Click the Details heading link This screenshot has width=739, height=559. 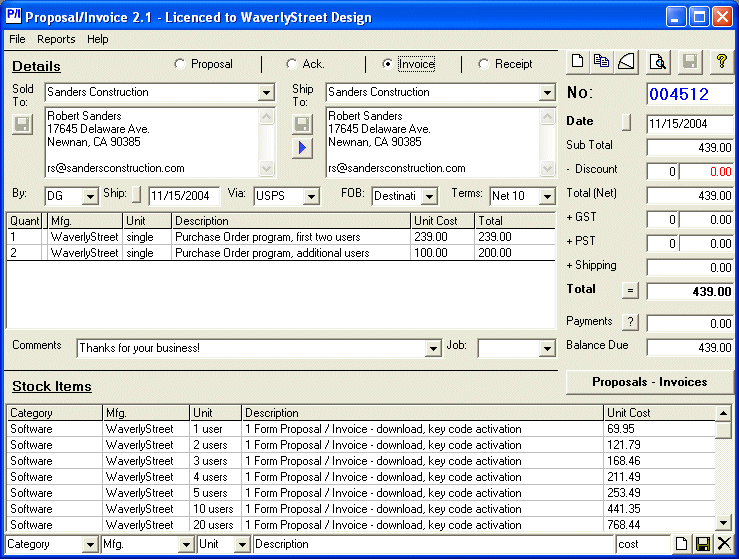pos(36,66)
